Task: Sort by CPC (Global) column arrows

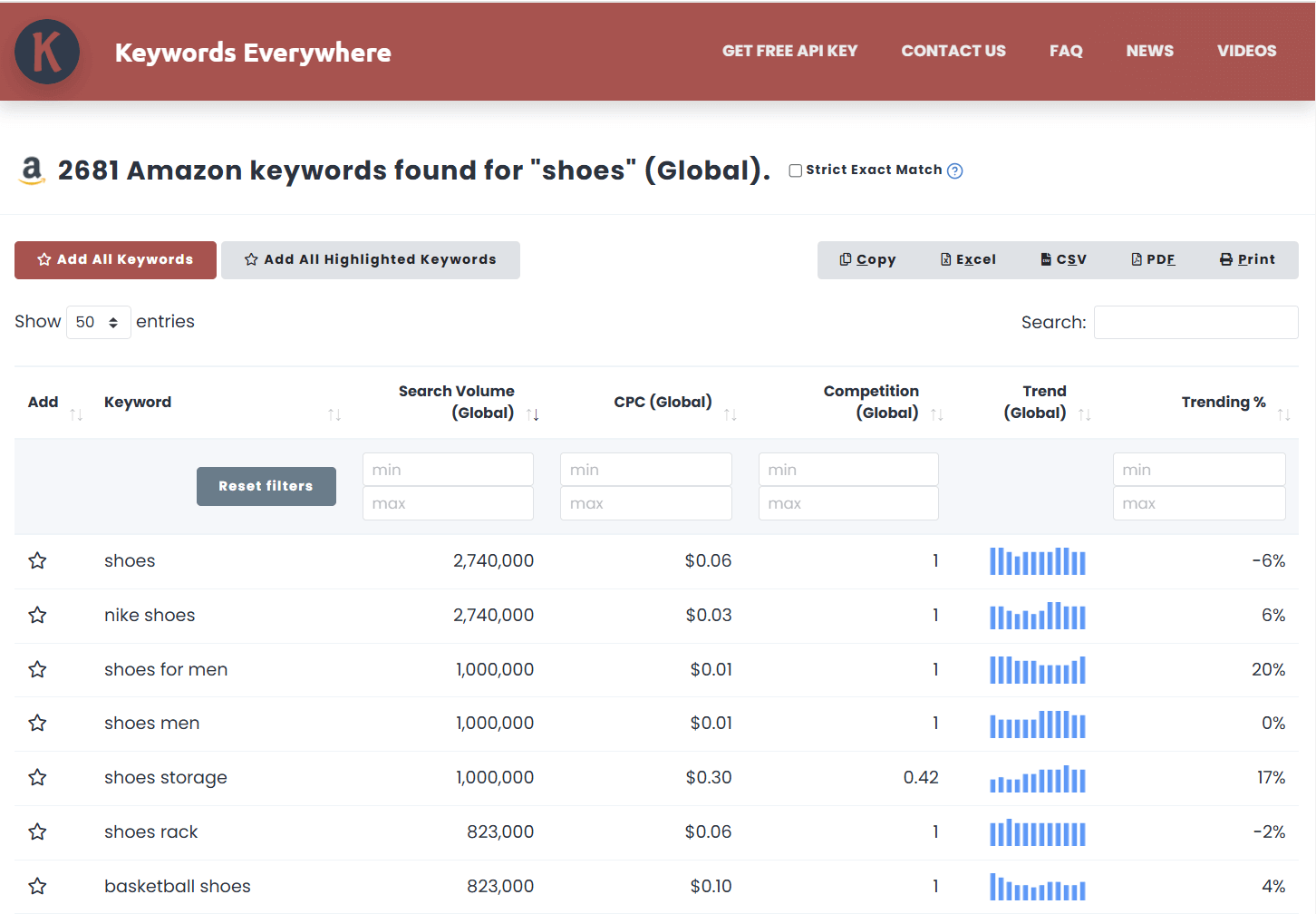Action: pyautogui.click(x=731, y=414)
